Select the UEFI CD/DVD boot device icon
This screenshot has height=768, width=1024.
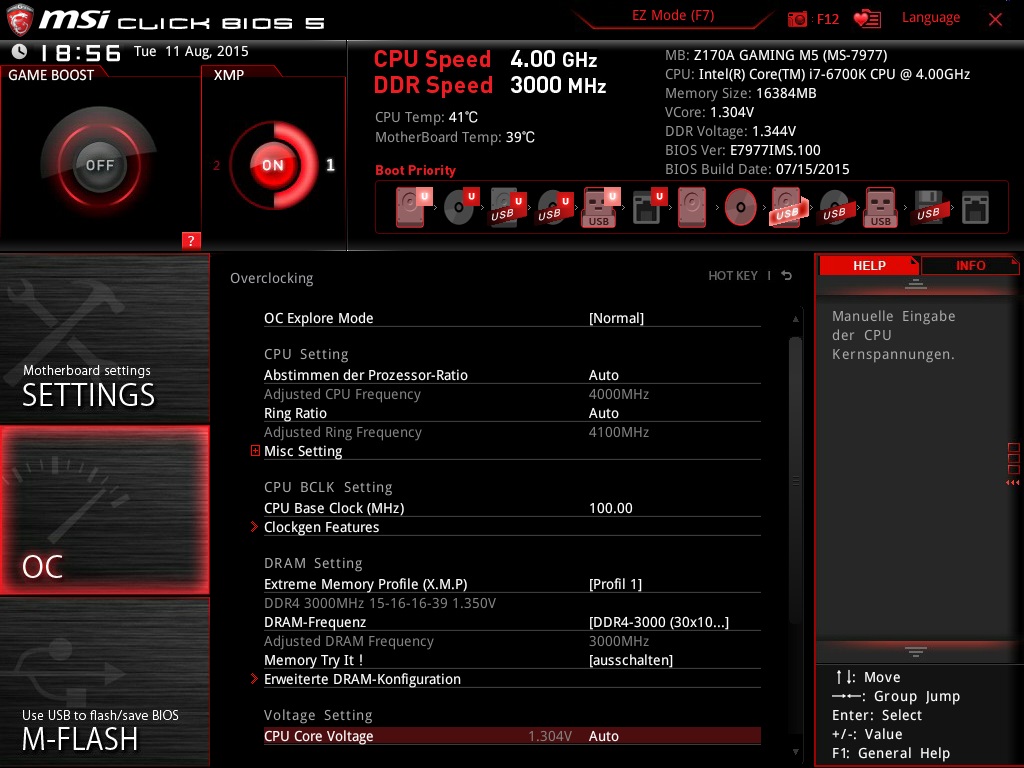460,207
